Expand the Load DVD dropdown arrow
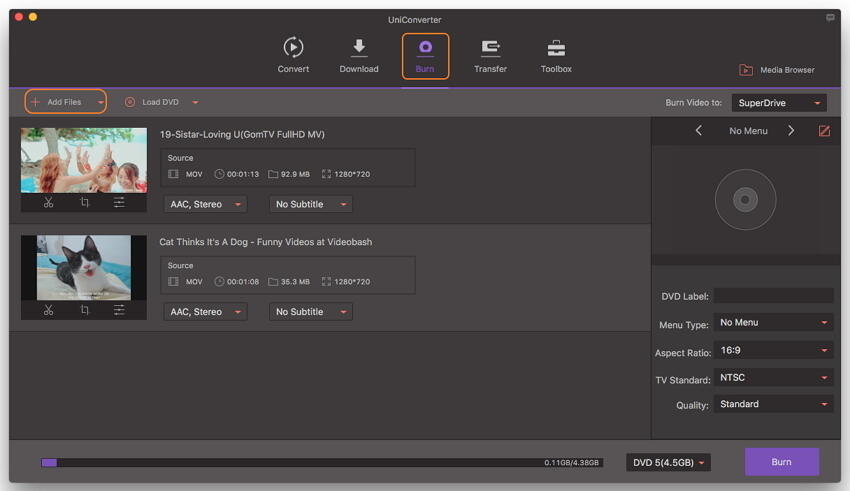Image resolution: width=850 pixels, height=491 pixels. [195, 102]
